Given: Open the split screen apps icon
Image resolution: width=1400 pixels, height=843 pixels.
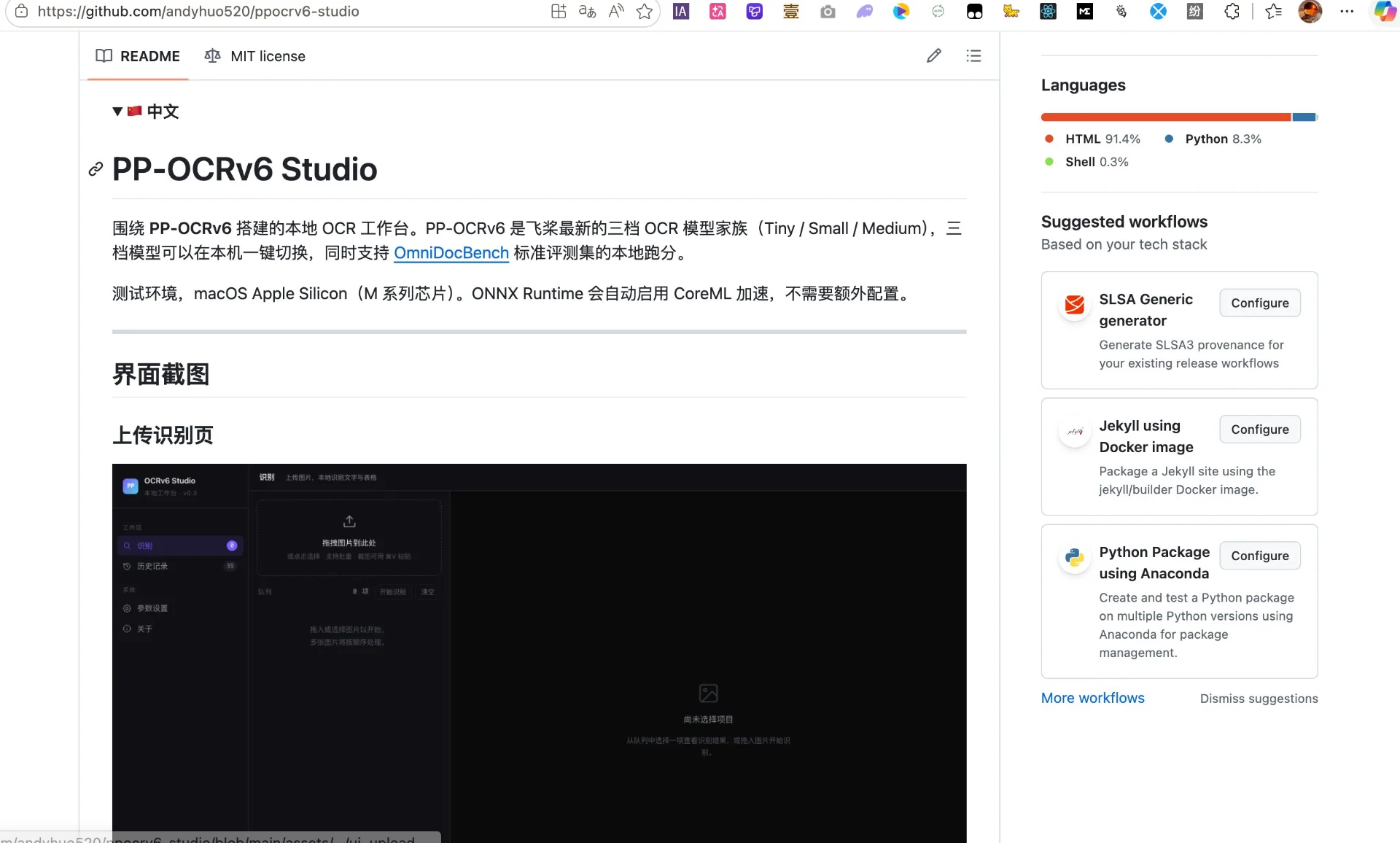Looking at the screenshot, I should coord(559,11).
